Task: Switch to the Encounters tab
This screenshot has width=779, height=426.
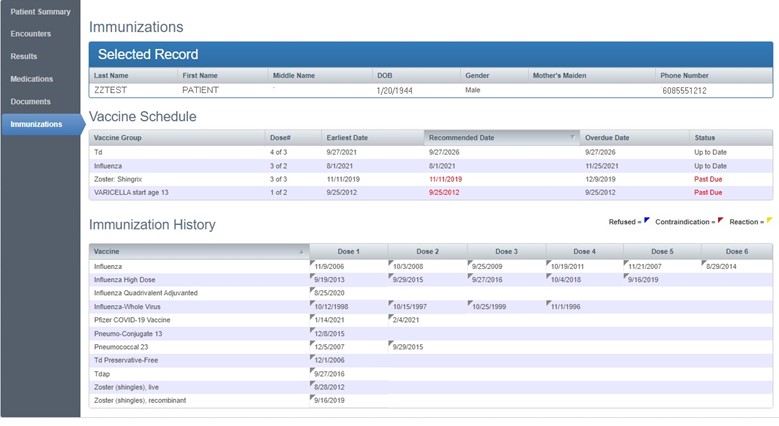Action: click(x=31, y=34)
